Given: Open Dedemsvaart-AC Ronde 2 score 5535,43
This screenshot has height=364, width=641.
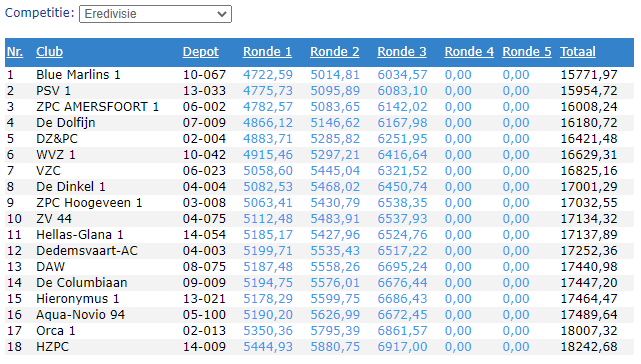Looking at the screenshot, I should (x=335, y=251).
